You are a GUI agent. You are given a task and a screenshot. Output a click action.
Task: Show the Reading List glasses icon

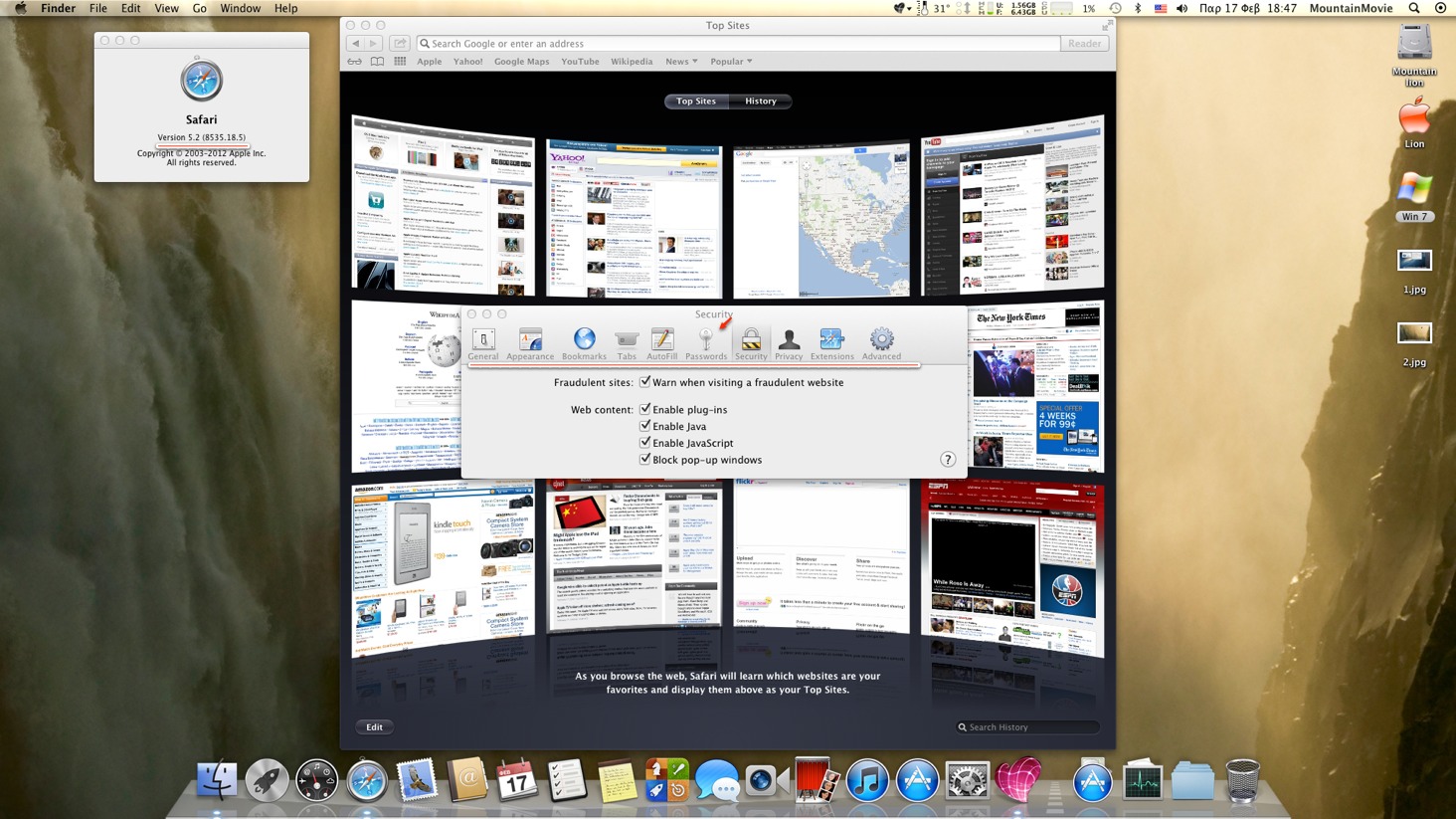point(354,62)
